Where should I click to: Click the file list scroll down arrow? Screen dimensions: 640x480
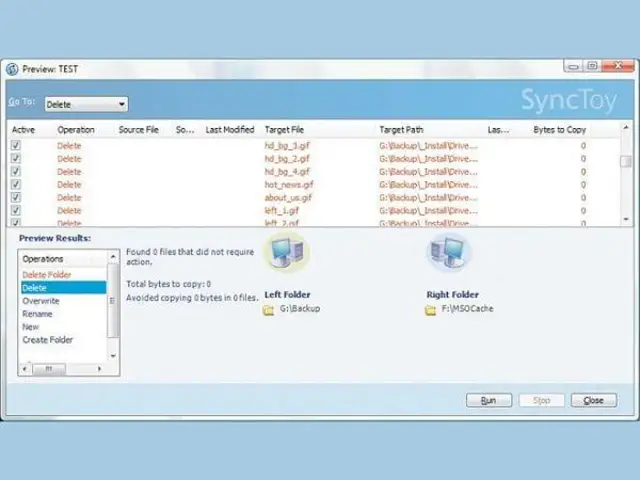(626, 219)
